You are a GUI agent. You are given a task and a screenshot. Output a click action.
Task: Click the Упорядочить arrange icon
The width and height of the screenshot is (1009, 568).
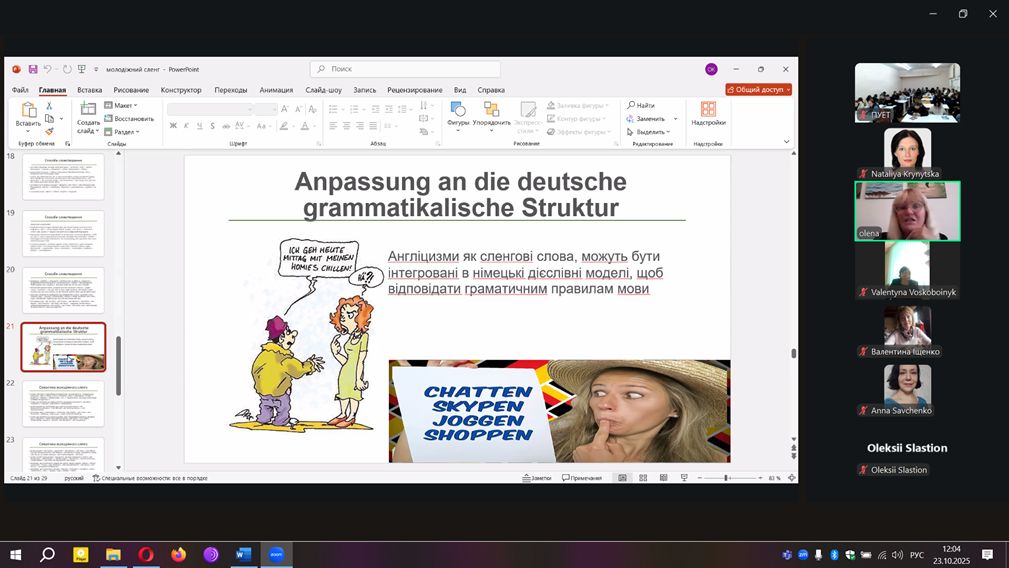(491, 114)
